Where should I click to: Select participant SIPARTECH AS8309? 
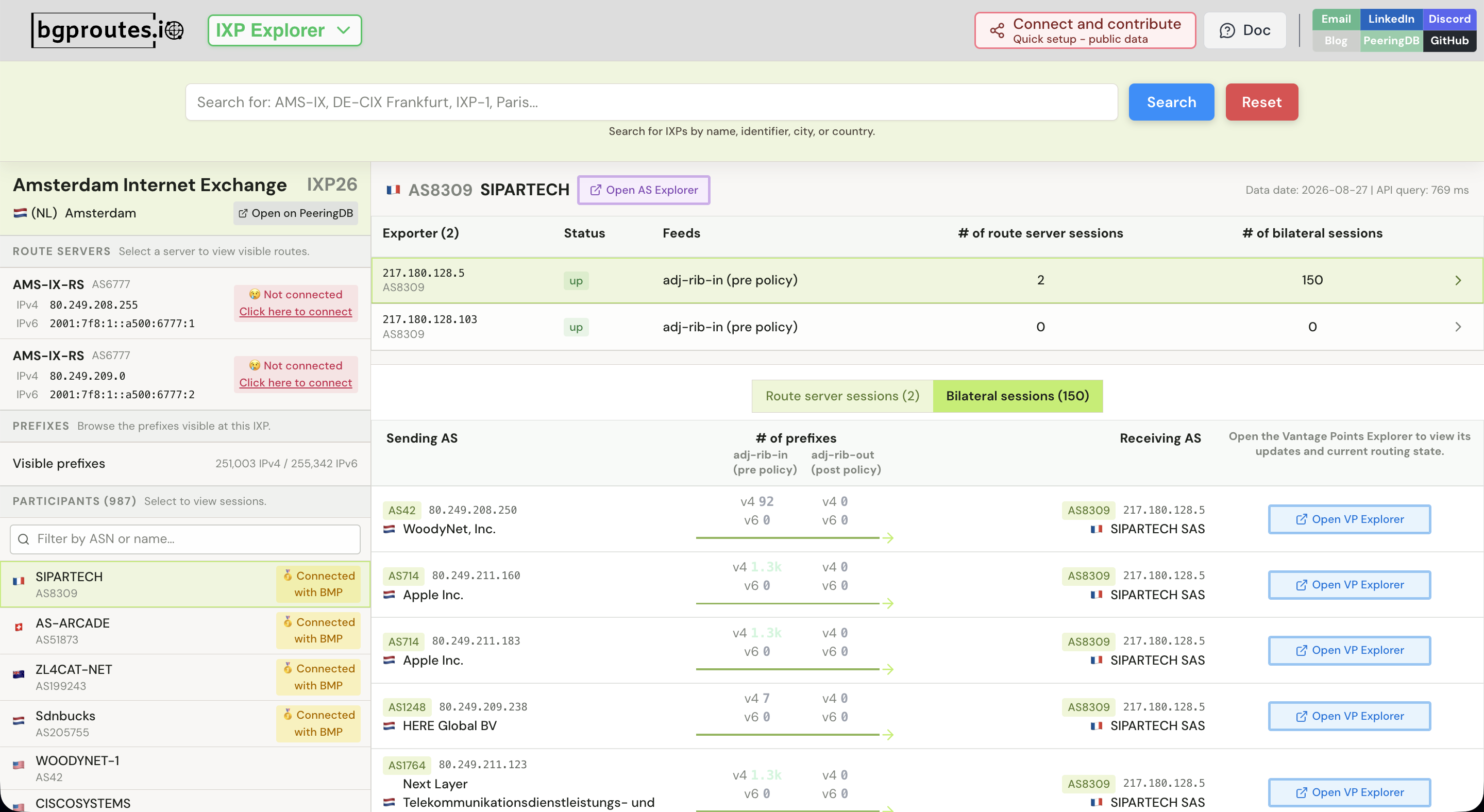tap(185, 584)
